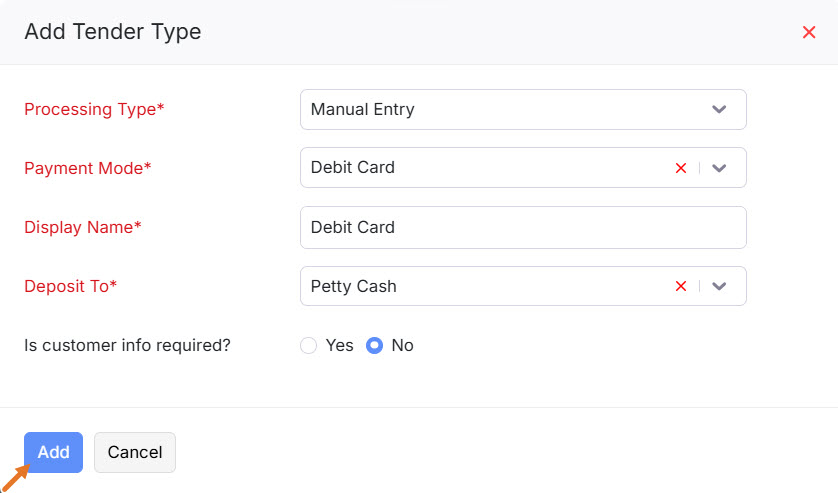Click the Display Name label
Screen dimensions: 838x493
[83, 227]
